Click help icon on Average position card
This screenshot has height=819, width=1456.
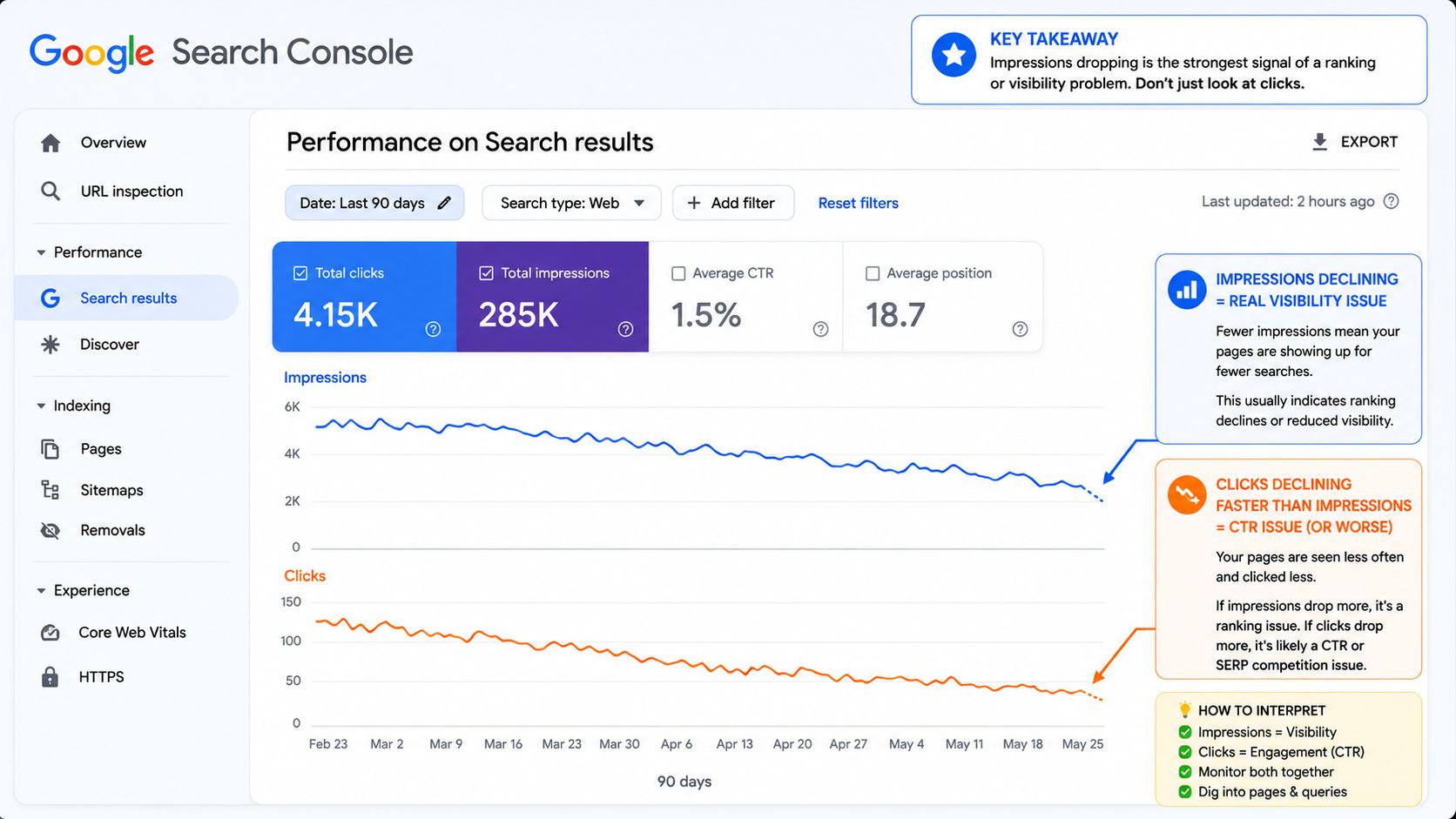[1020, 329]
